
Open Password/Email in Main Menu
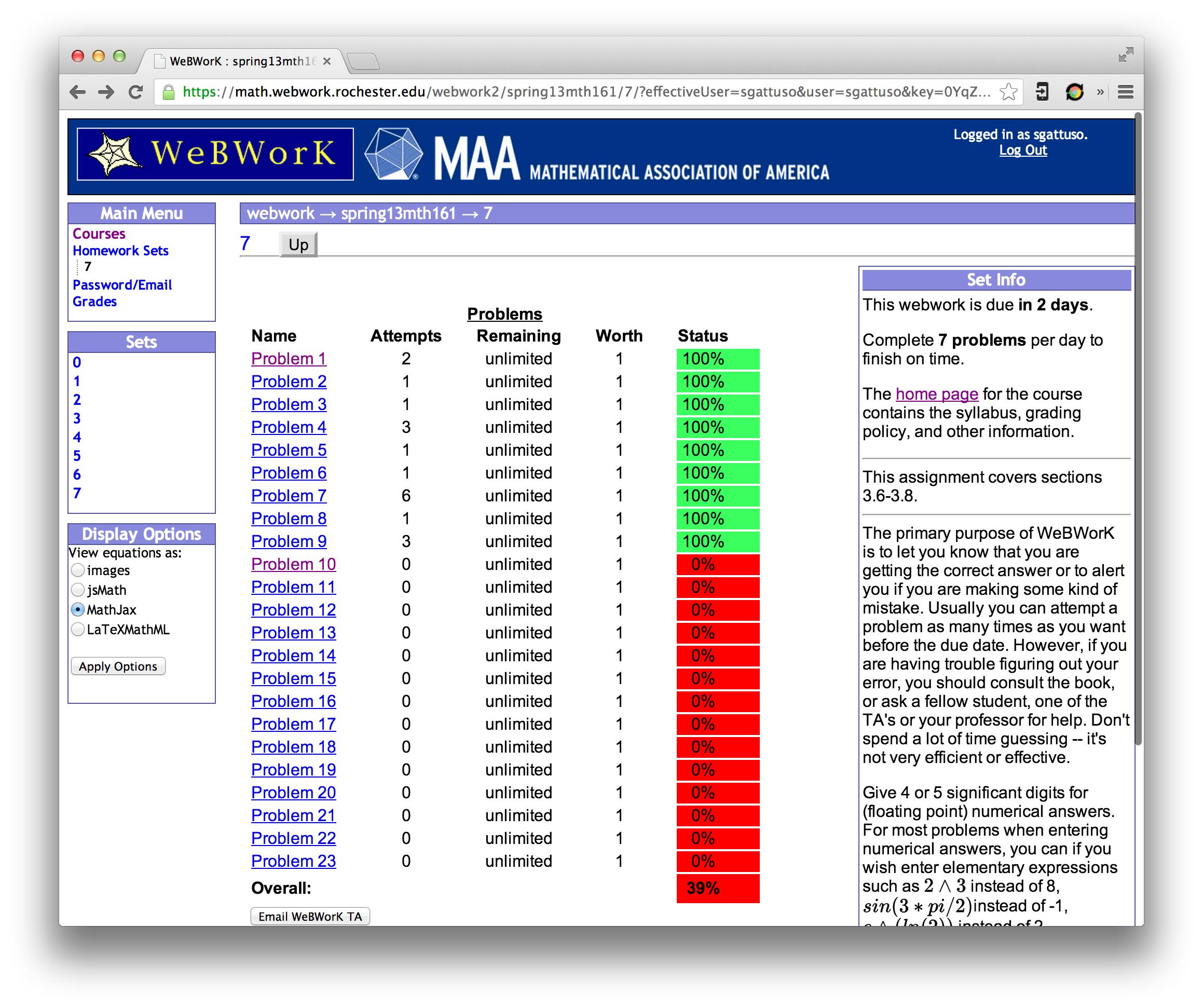tap(122, 285)
